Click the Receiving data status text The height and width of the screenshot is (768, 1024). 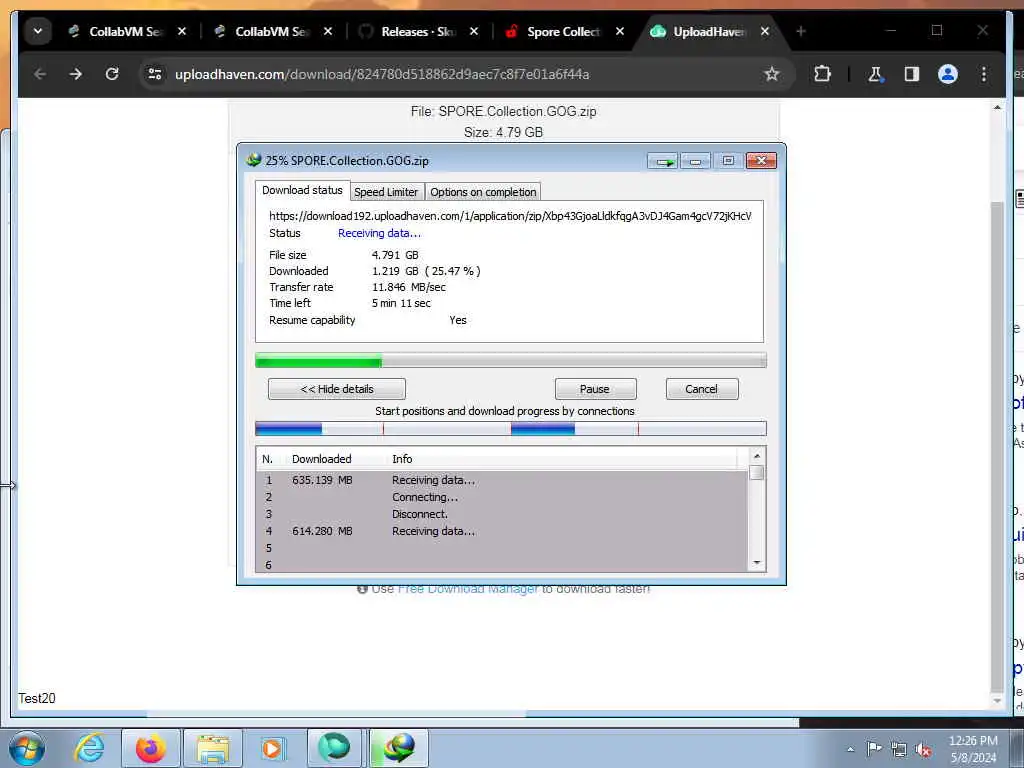click(x=379, y=233)
